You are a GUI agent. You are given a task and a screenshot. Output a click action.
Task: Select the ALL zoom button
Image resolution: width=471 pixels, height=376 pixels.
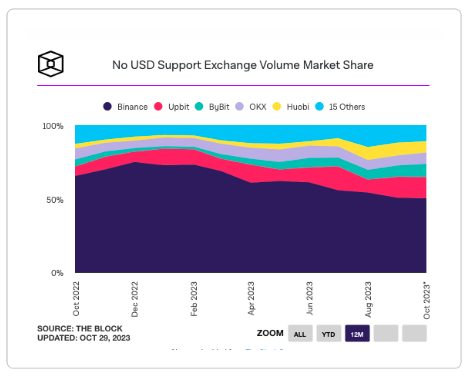point(300,334)
